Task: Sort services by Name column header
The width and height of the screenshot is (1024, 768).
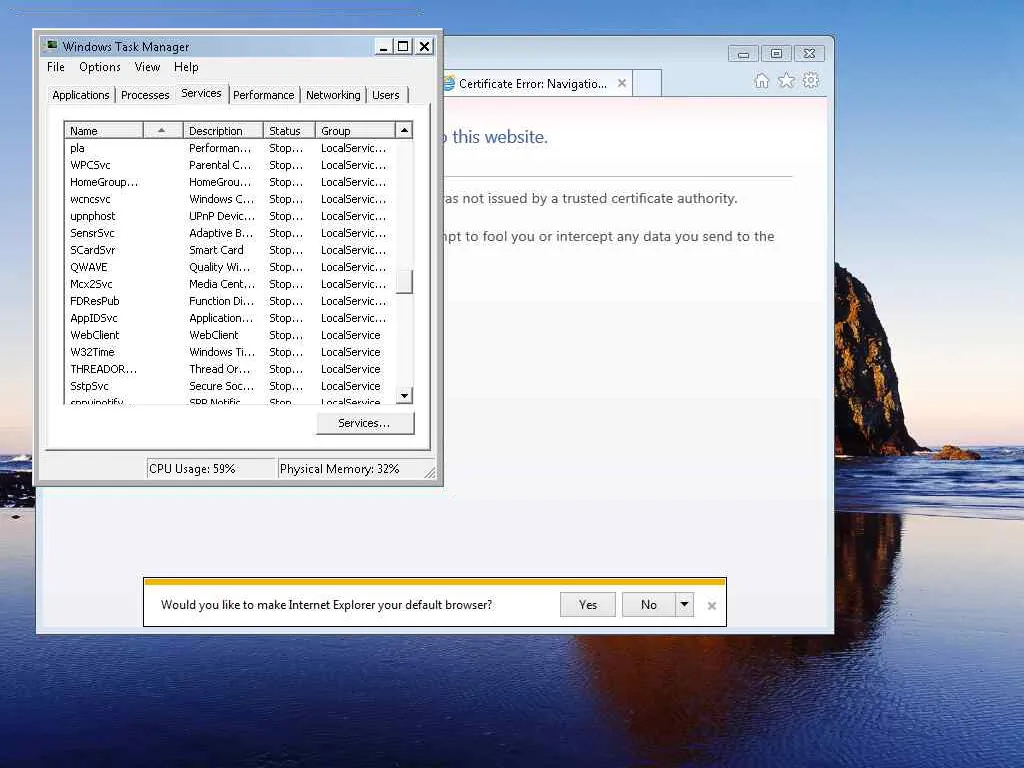Action: (x=103, y=131)
